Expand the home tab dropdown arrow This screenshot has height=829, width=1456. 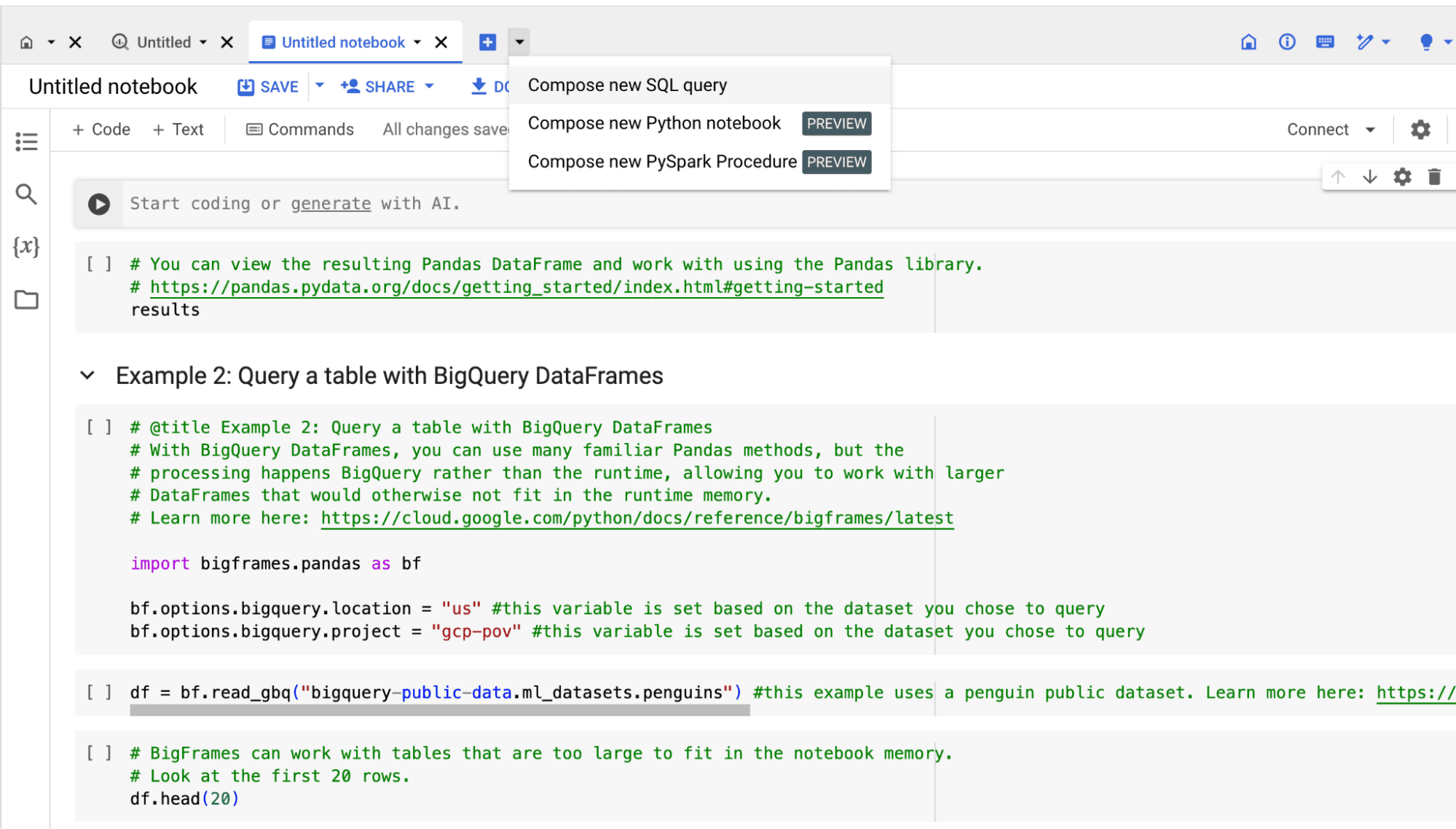(x=51, y=42)
